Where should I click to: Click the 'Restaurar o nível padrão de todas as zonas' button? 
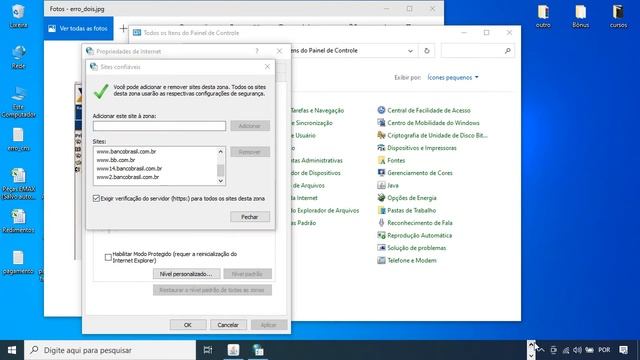coord(212,290)
